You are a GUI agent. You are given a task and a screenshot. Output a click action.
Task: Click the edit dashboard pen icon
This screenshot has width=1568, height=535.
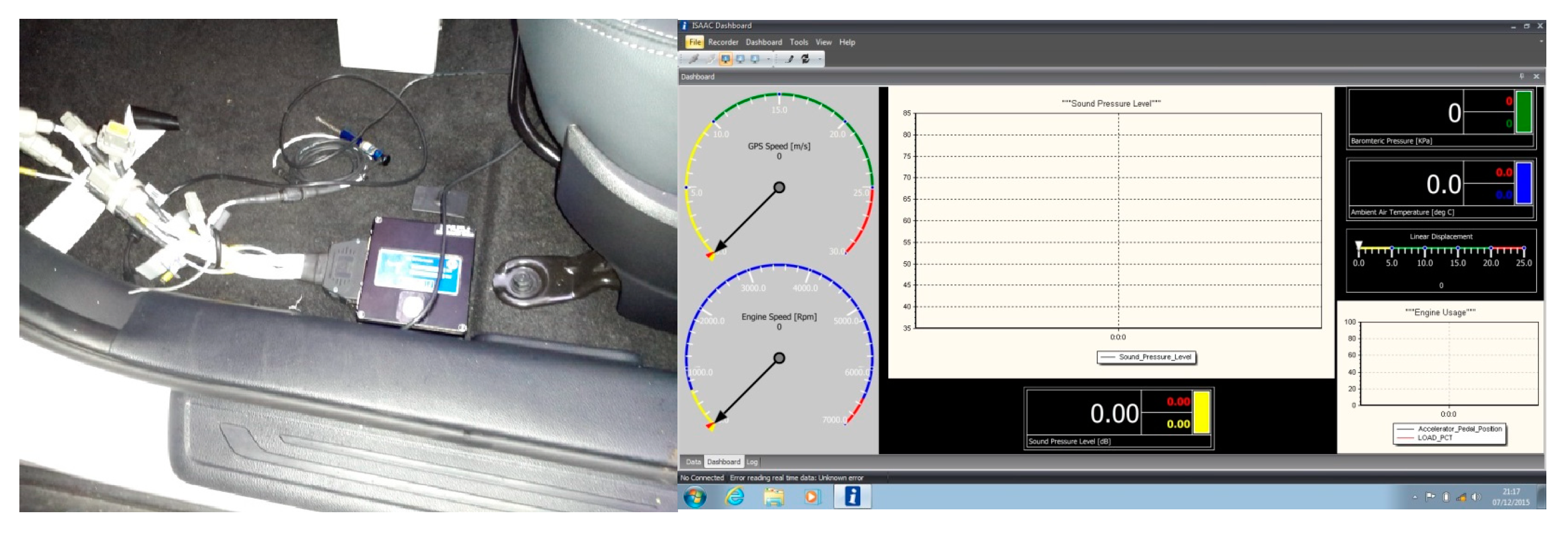click(x=790, y=59)
